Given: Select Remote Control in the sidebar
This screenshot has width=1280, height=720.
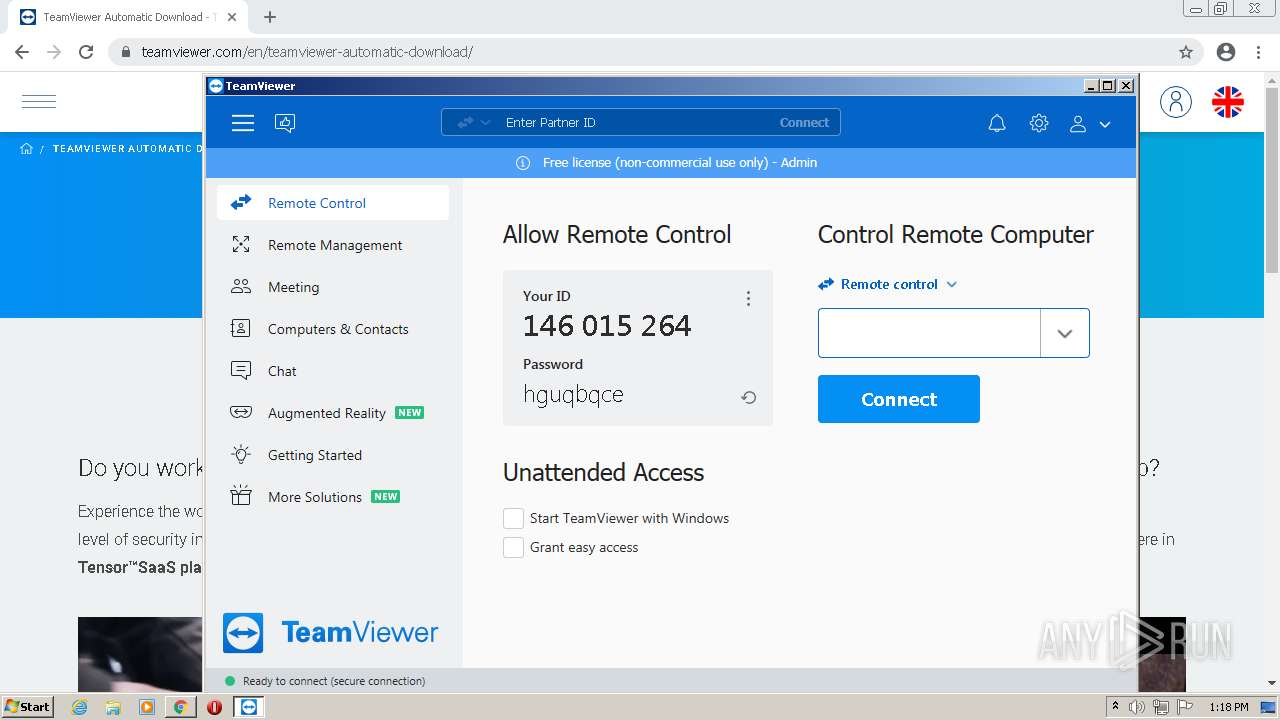Looking at the screenshot, I should (333, 203).
